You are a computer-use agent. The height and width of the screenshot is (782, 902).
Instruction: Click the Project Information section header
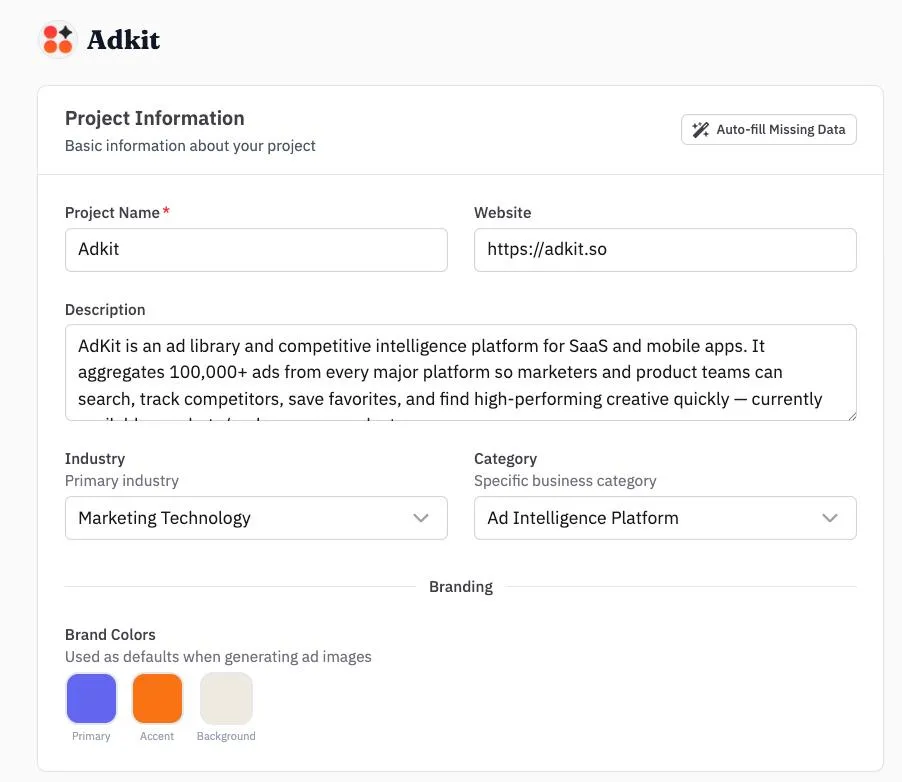point(154,118)
